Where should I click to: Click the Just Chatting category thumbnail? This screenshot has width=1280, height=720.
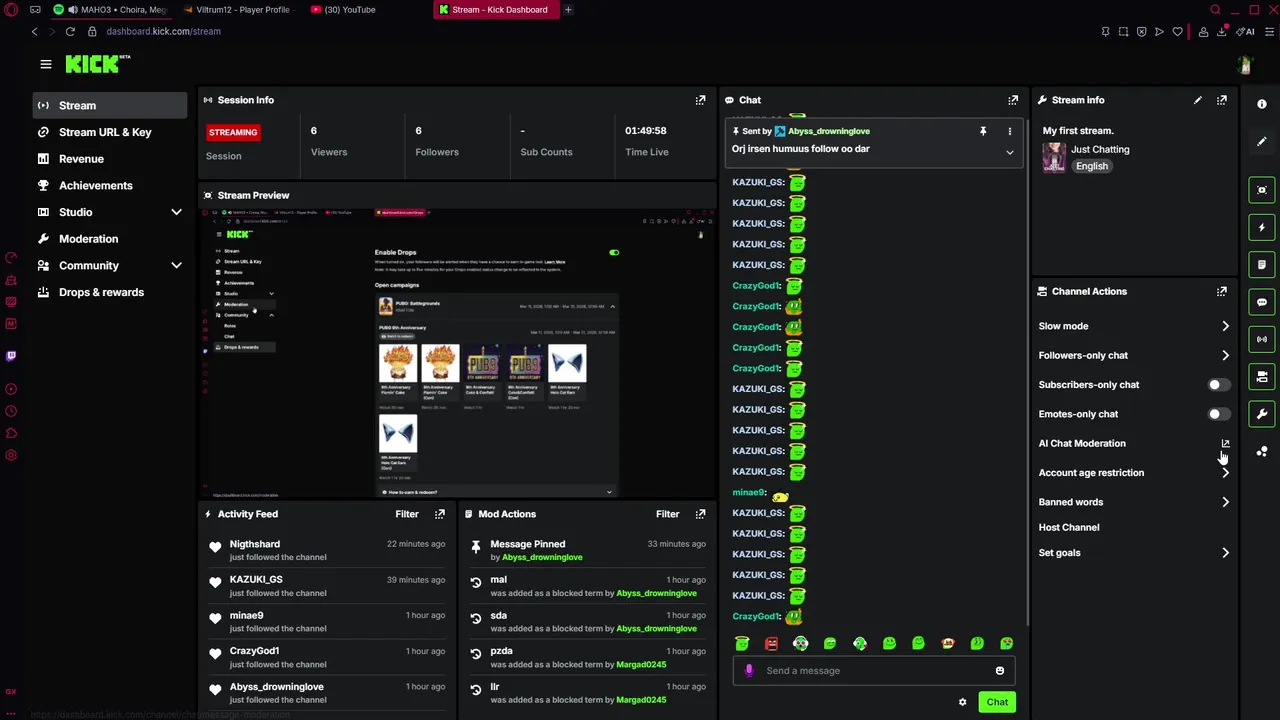1054,157
